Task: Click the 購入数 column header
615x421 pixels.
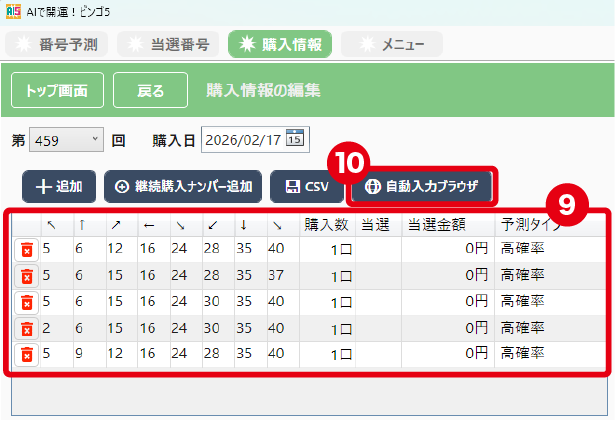Action: coord(327,225)
